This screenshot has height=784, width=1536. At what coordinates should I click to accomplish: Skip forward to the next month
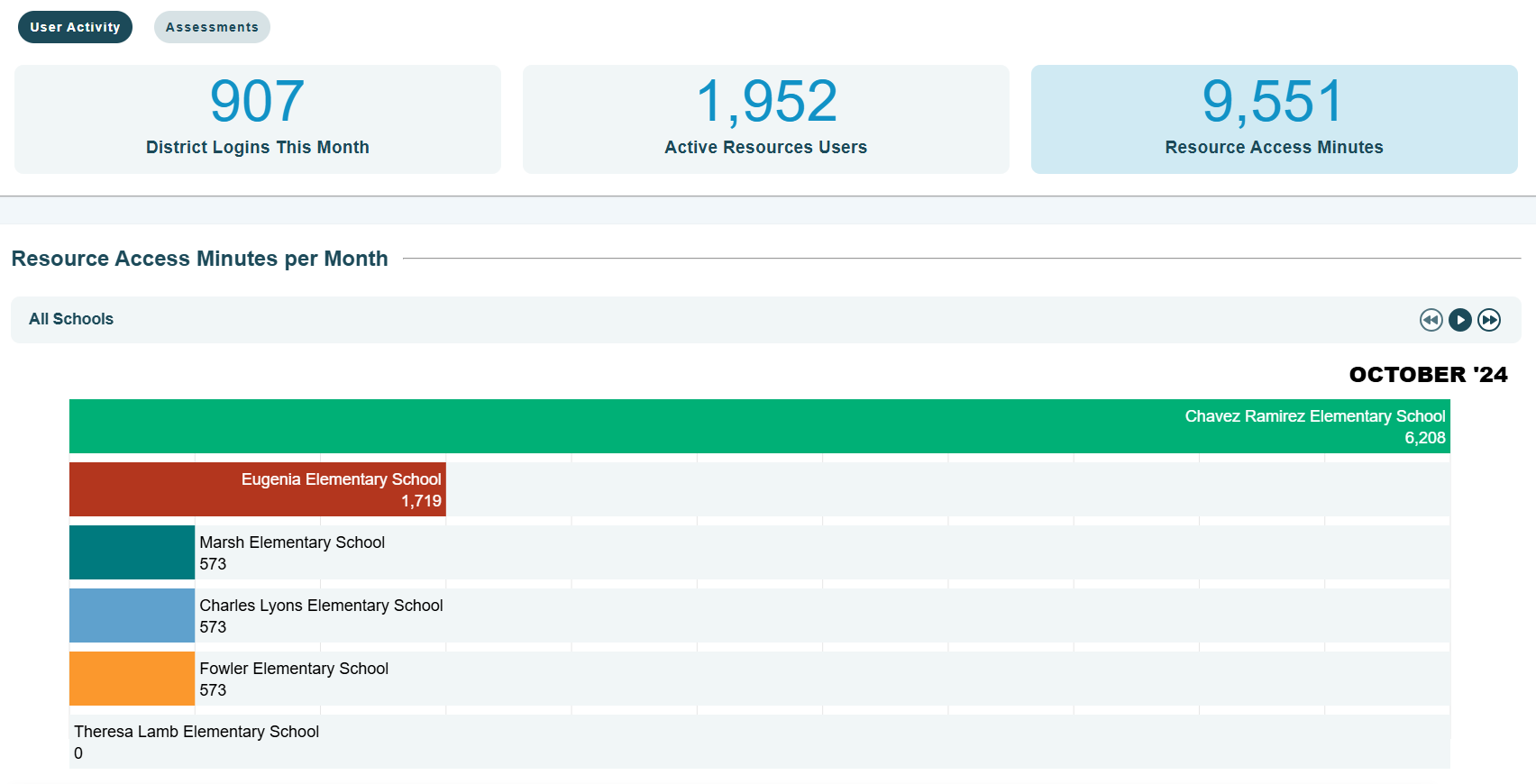click(x=1489, y=320)
